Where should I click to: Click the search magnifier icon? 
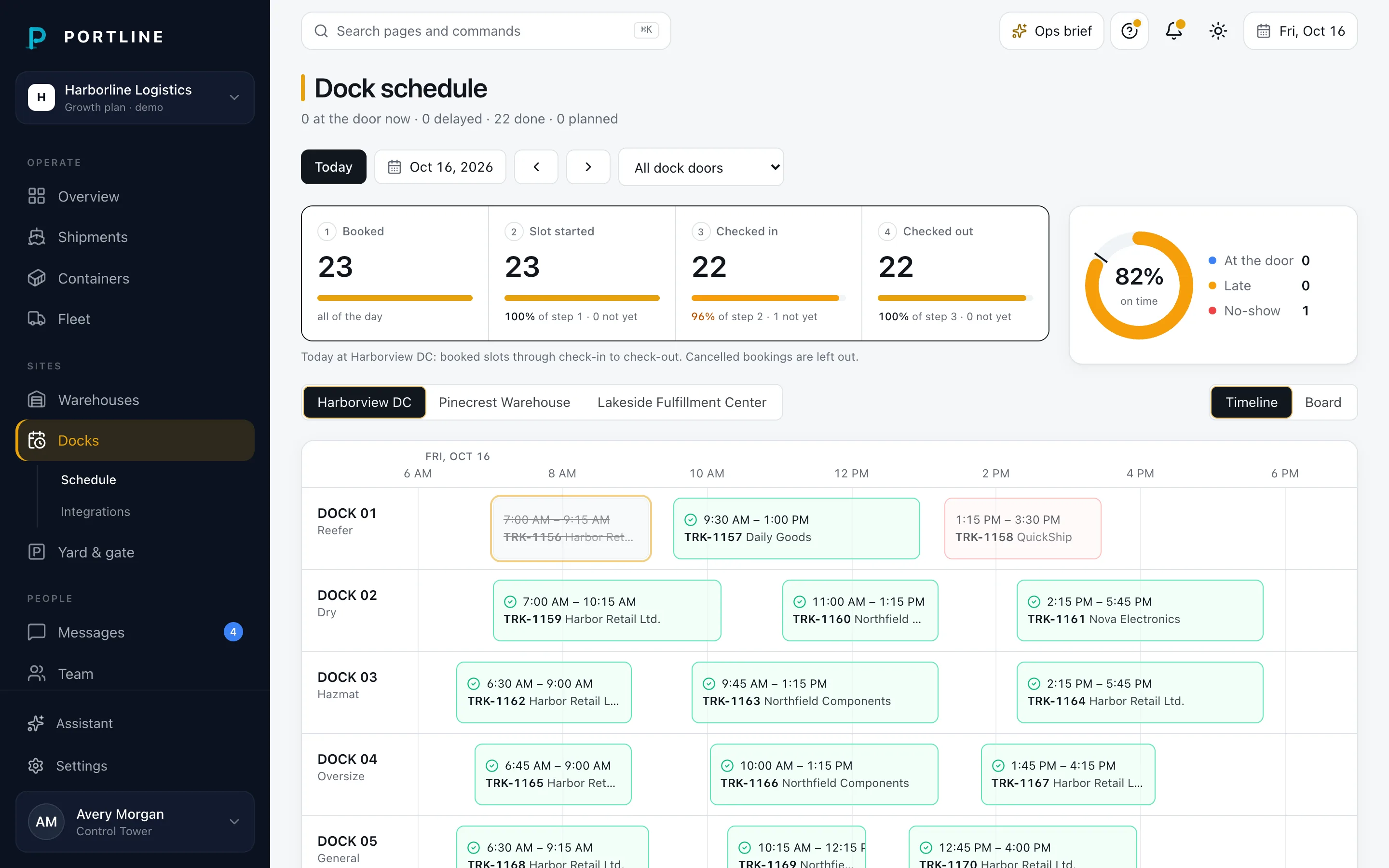321,31
